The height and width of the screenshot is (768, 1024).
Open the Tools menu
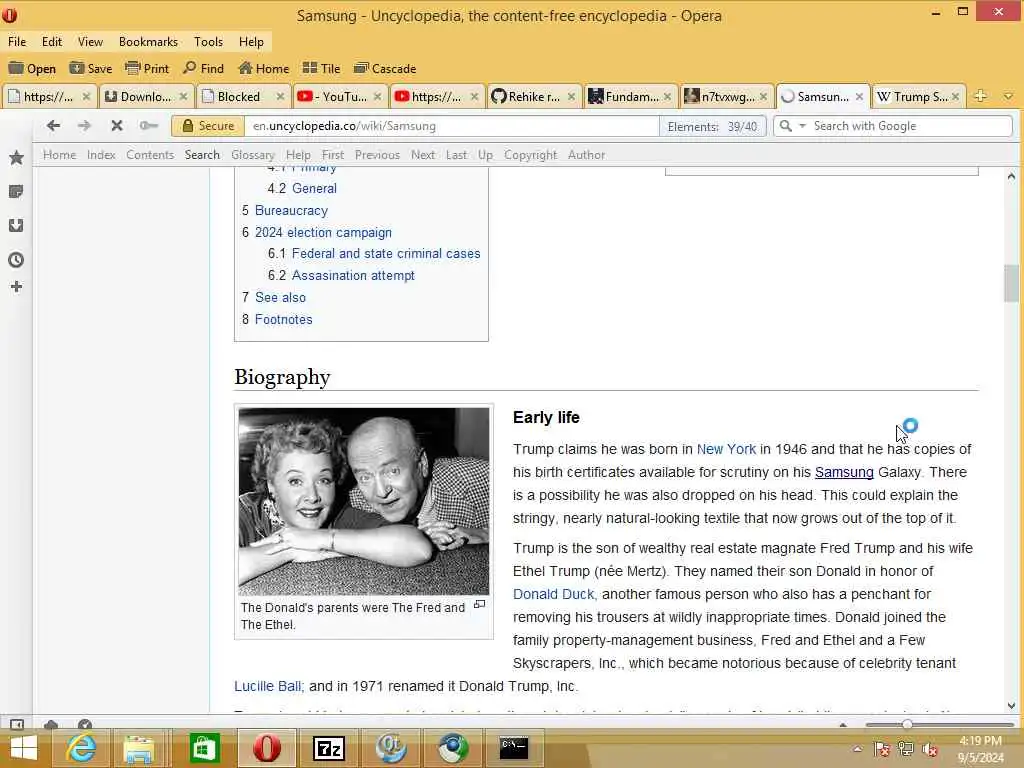click(208, 42)
